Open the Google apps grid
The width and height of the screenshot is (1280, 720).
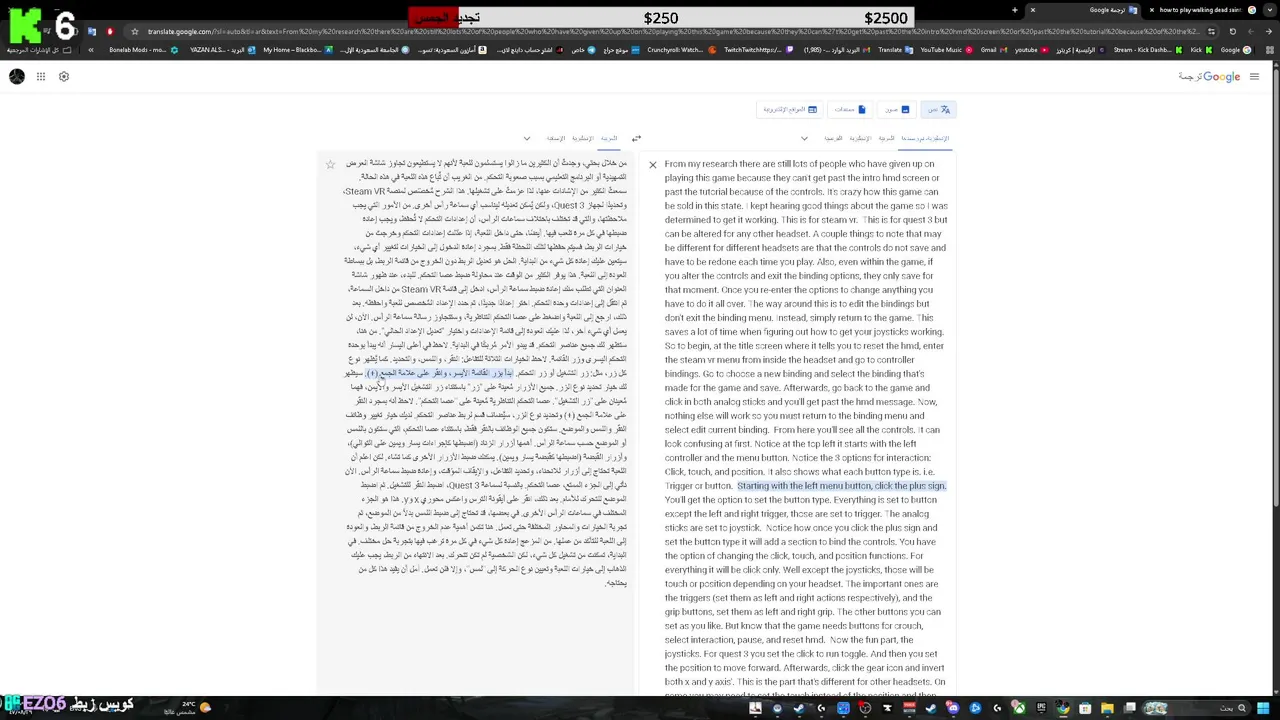click(x=41, y=77)
